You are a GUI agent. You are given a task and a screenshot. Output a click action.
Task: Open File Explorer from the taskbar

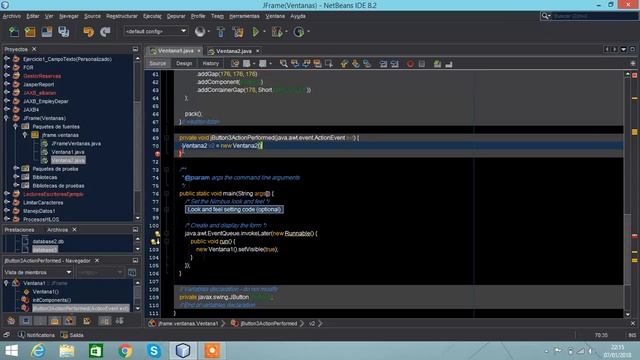67,351
